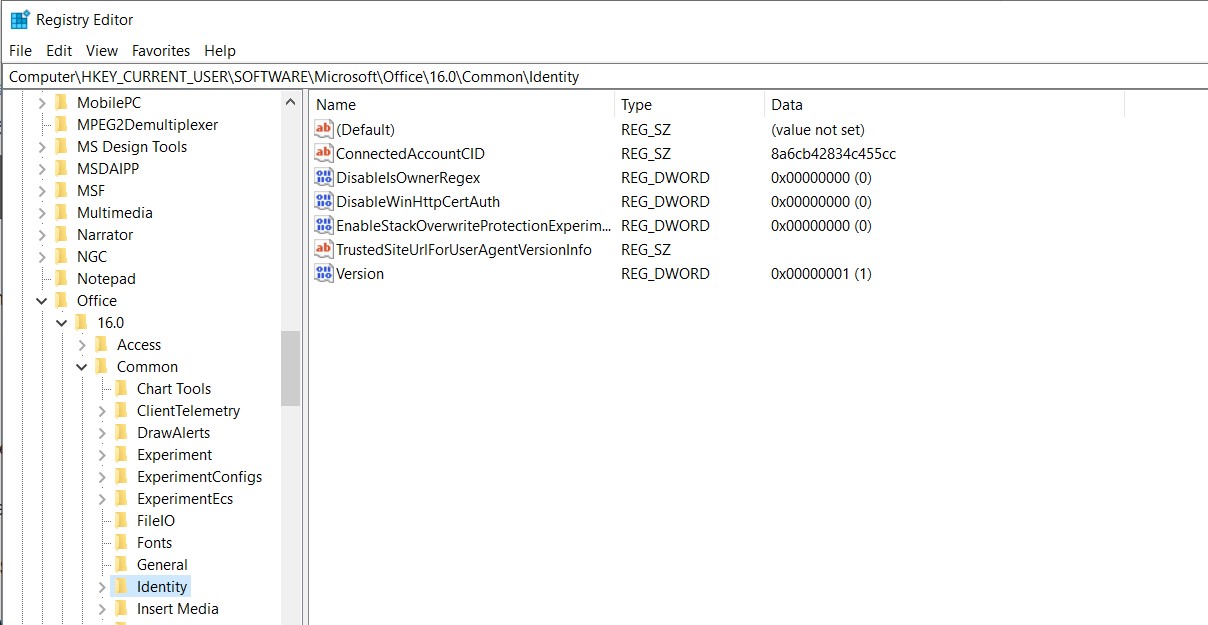This screenshot has height=625, width=1208.
Task: Click the data 0x00000001 (1)
Action: 821,273
